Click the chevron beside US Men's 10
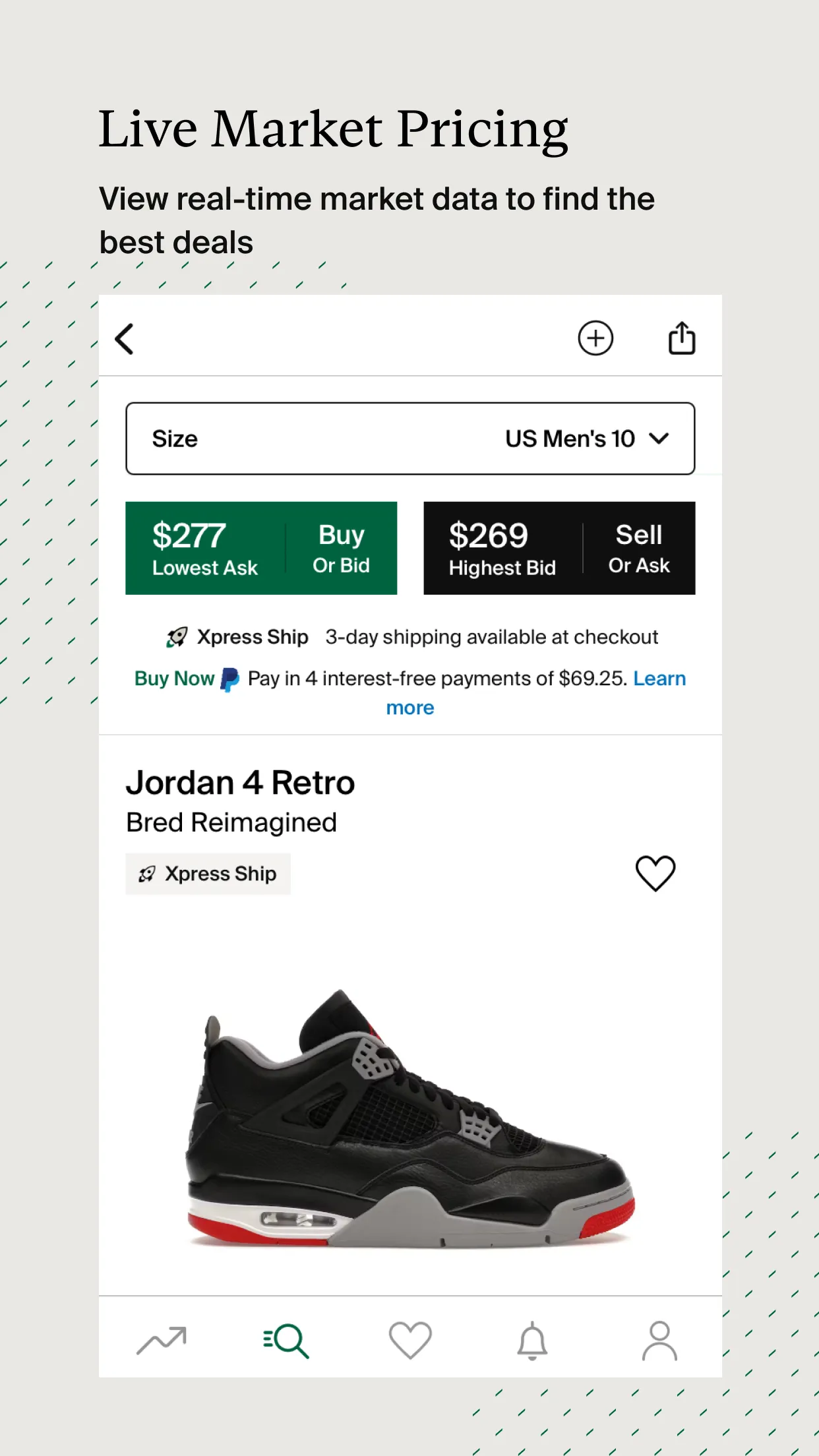 pyautogui.click(x=659, y=439)
